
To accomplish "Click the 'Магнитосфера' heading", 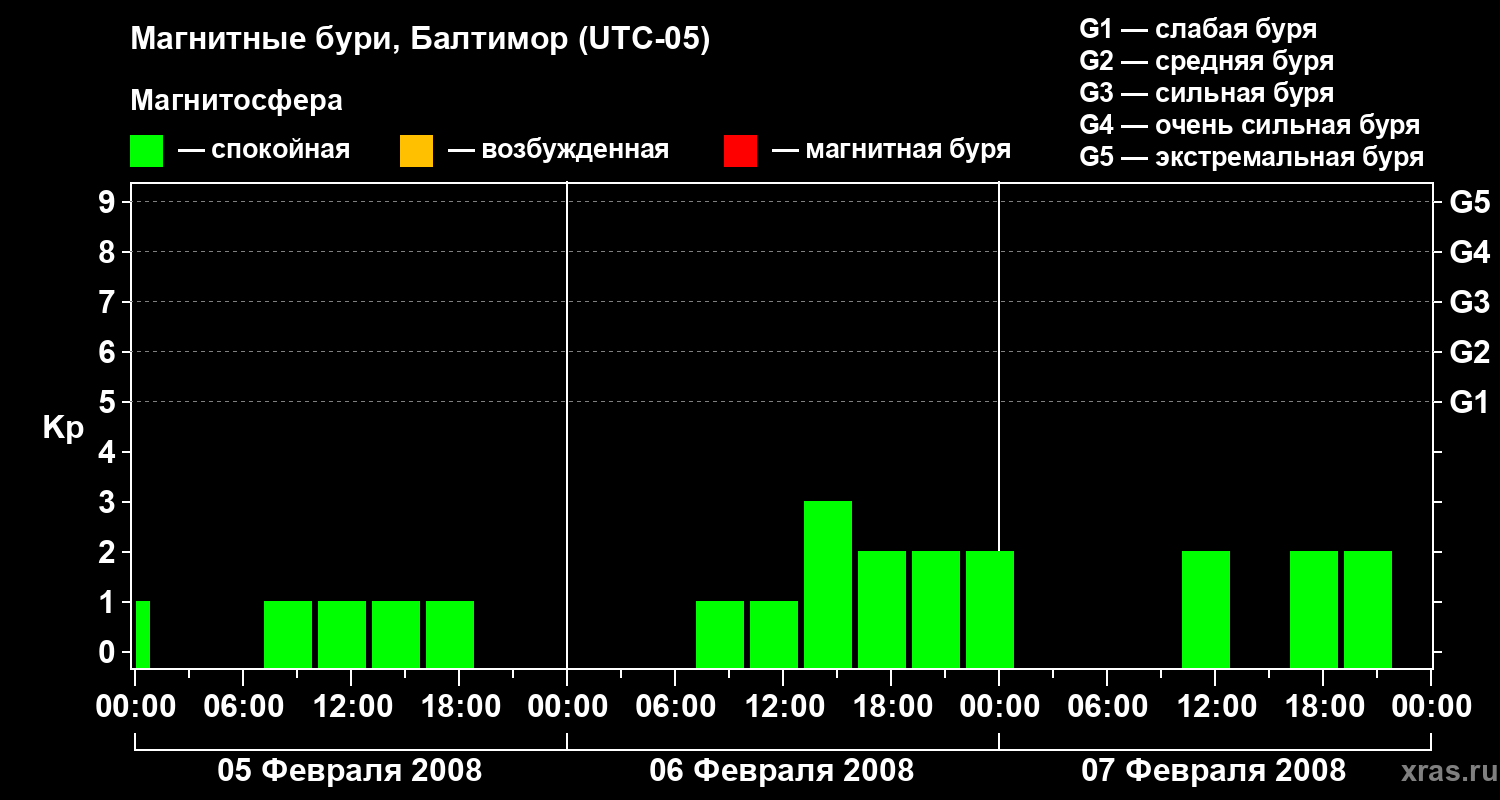I will (x=237, y=101).
